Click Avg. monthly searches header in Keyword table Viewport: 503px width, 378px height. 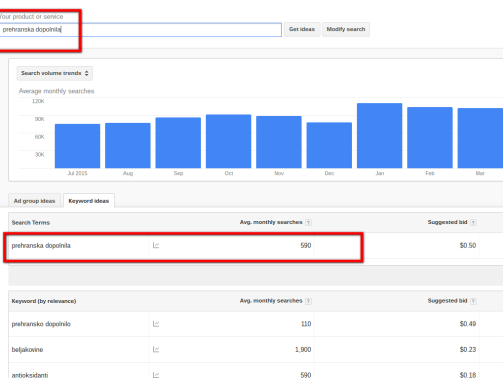(271, 301)
